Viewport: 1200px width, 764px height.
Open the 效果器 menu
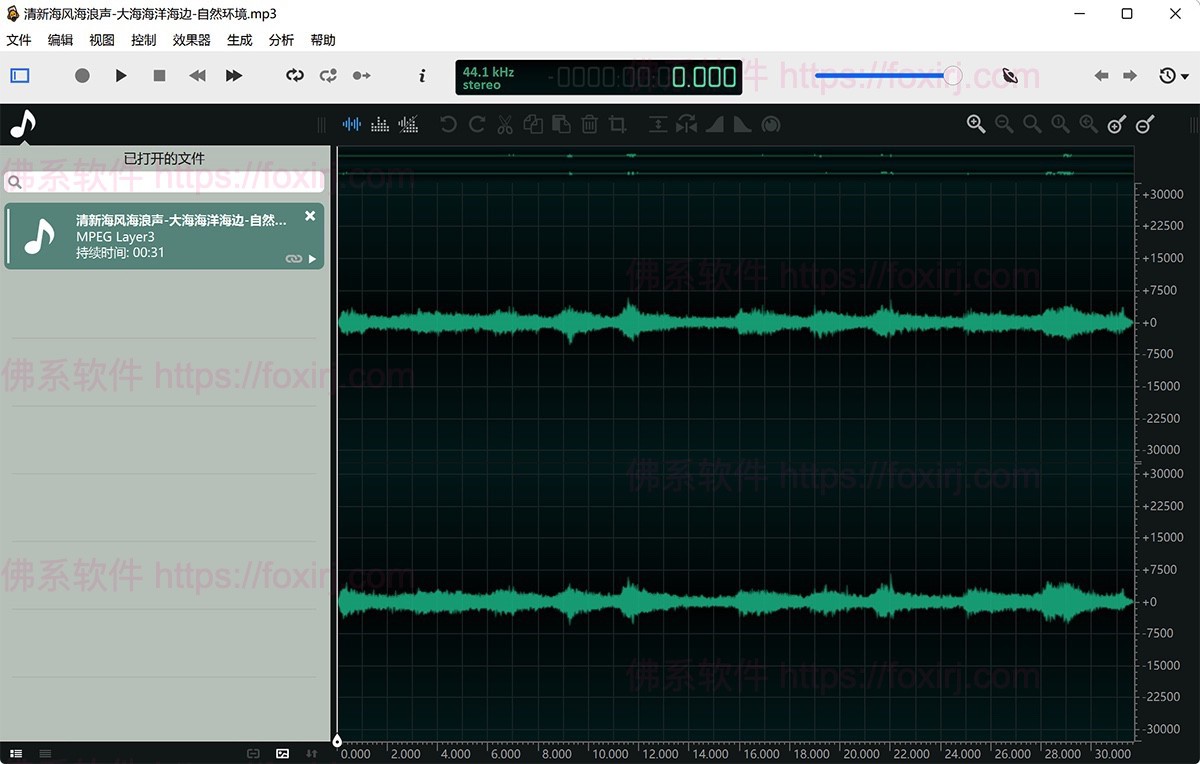(191, 40)
